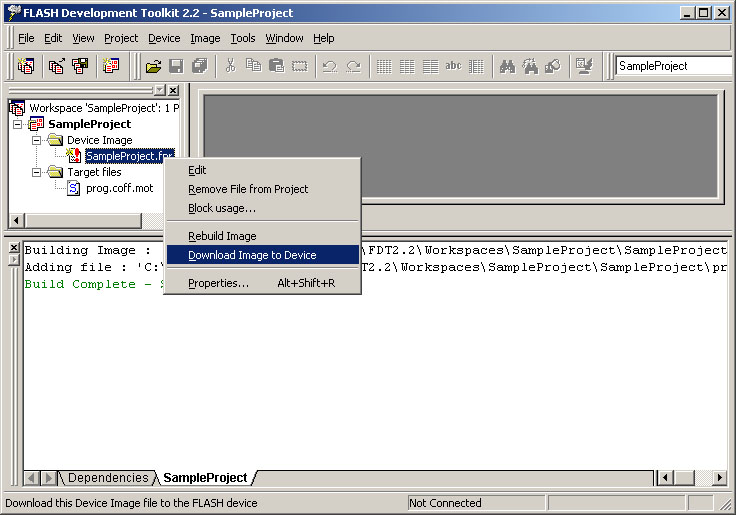Click the Paste clipboard toolbar icon
Screen dimensions: 736x515
coord(276,66)
